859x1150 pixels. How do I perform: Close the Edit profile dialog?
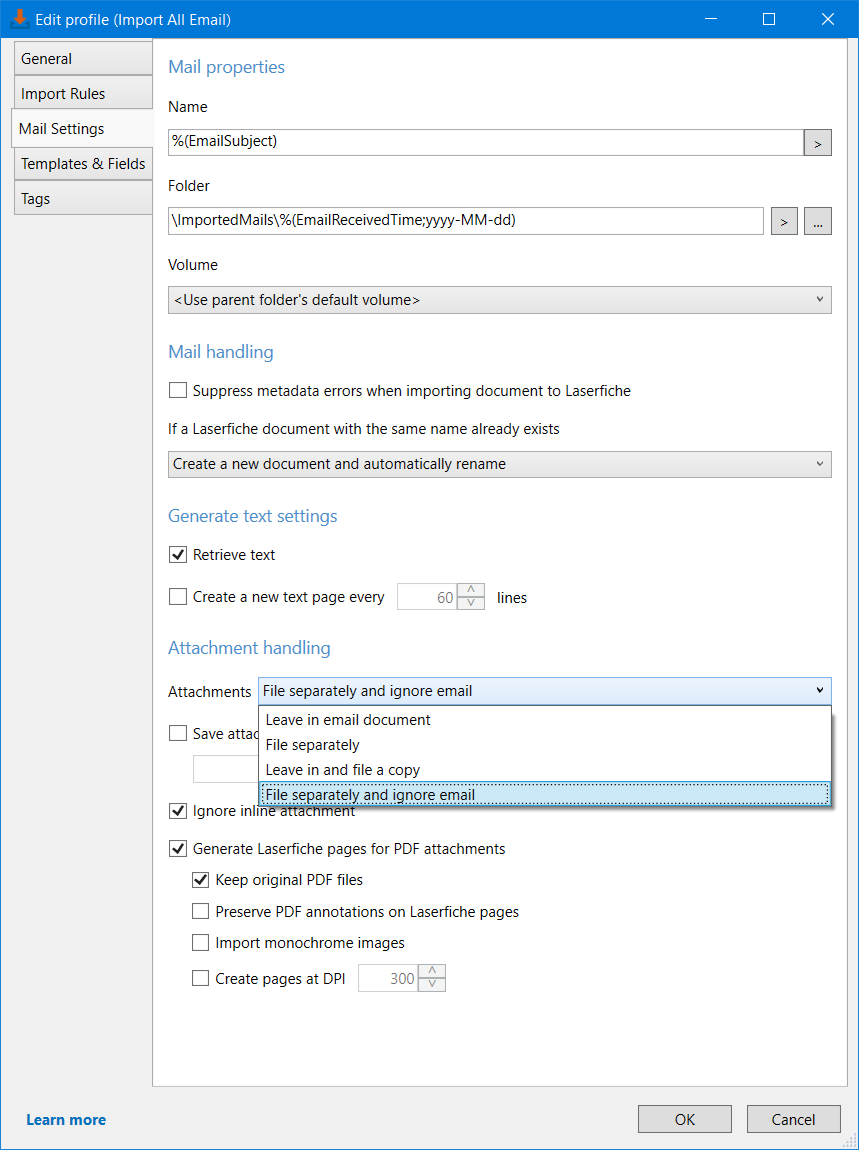click(x=827, y=20)
